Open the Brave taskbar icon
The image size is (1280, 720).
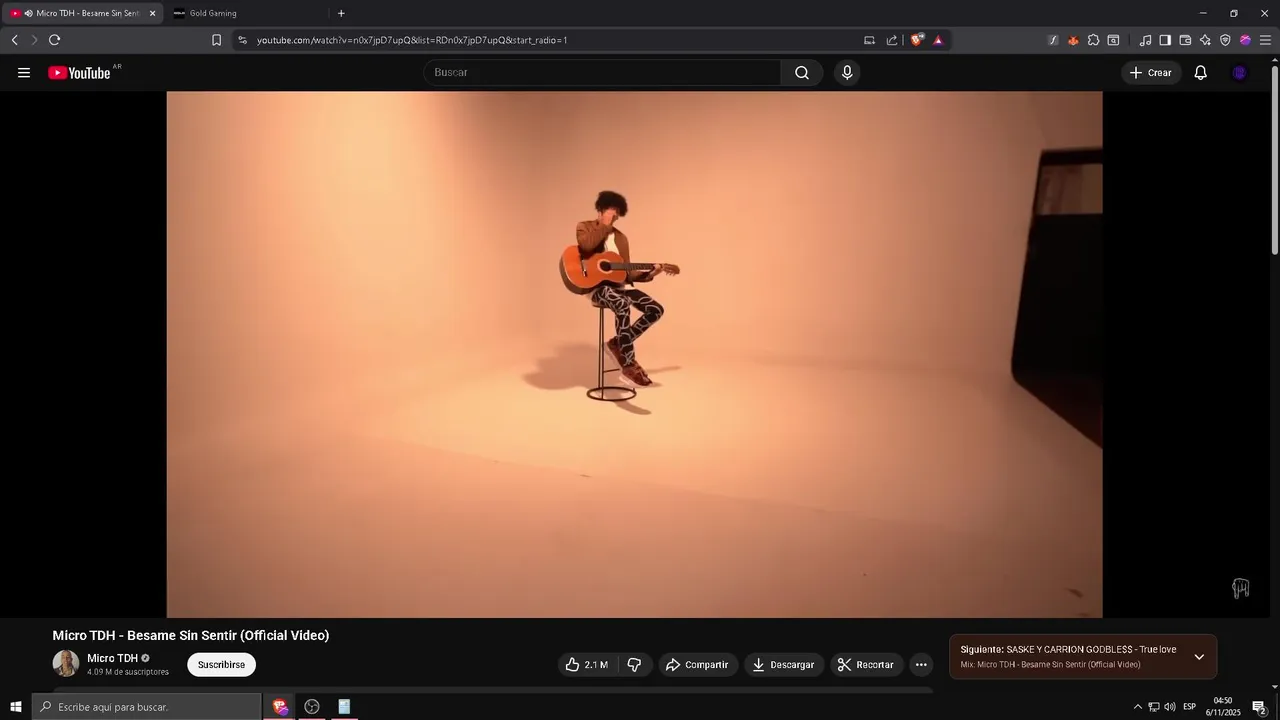280,707
